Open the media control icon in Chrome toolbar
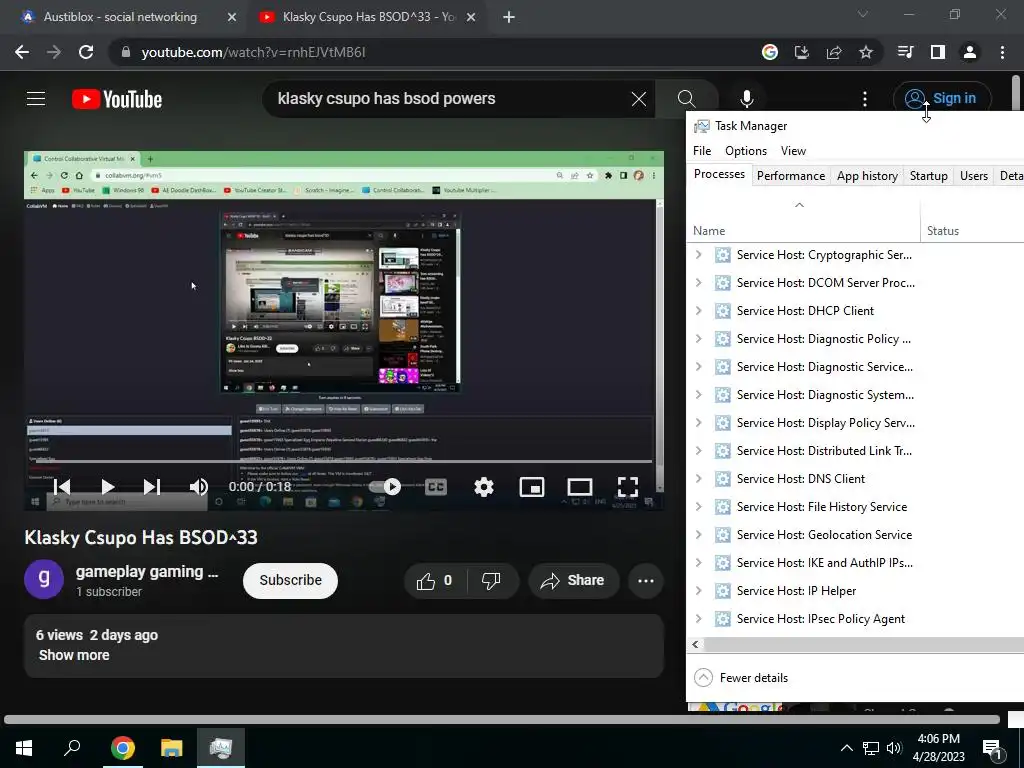The image size is (1024, 768). pyautogui.click(x=905, y=52)
